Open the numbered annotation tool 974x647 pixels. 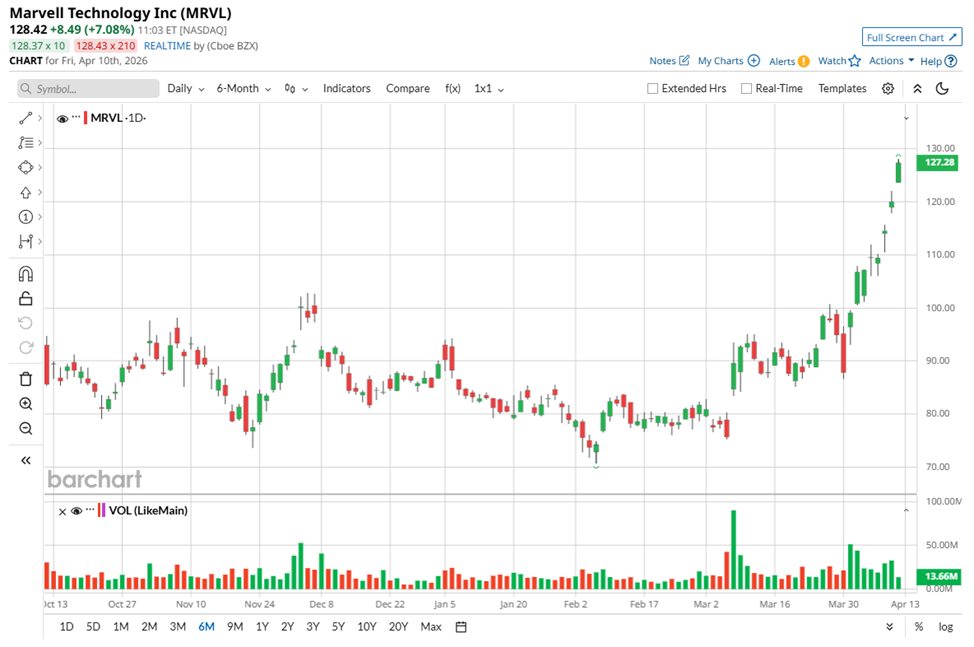click(x=25, y=217)
